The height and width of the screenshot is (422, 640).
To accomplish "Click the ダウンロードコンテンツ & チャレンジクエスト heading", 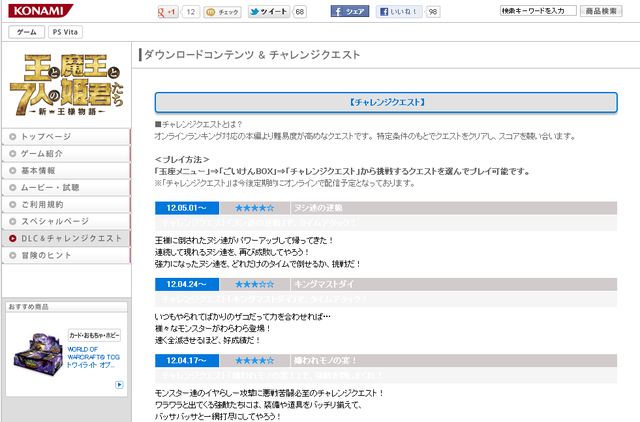I will (x=252, y=55).
